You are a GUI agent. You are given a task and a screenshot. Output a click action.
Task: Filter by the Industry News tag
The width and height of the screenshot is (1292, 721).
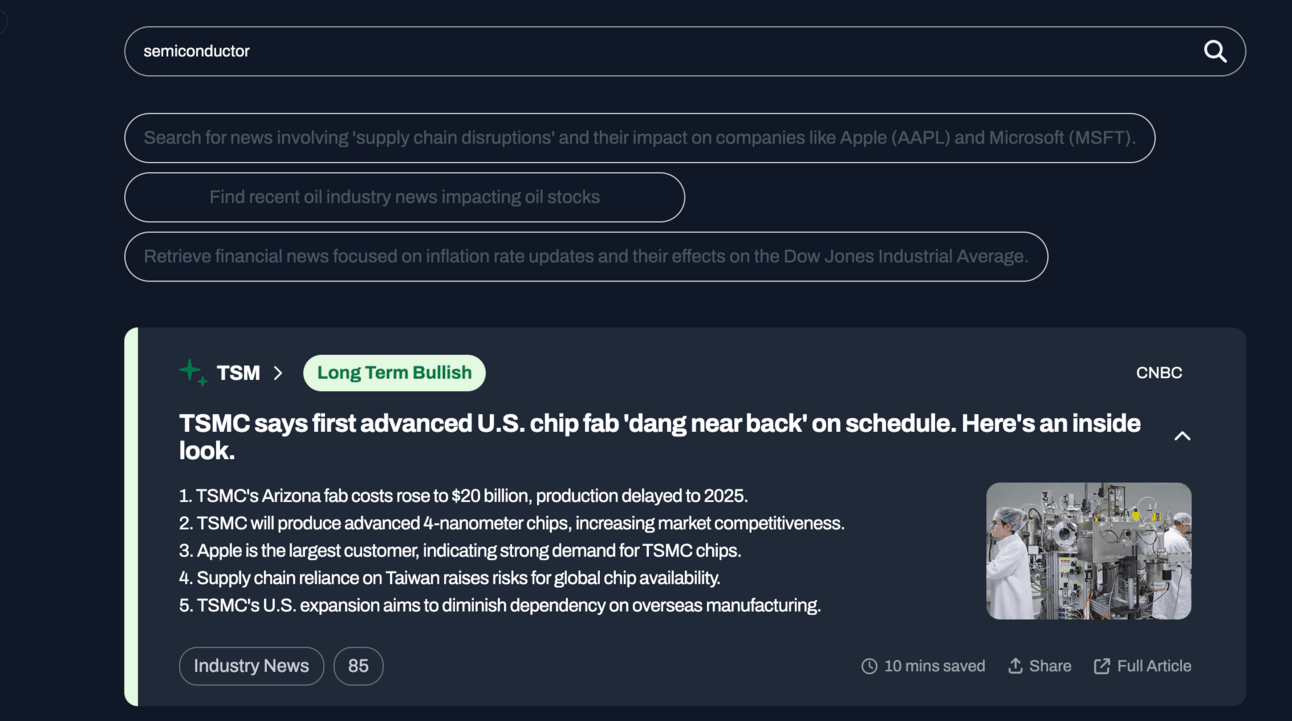click(x=251, y=666)
